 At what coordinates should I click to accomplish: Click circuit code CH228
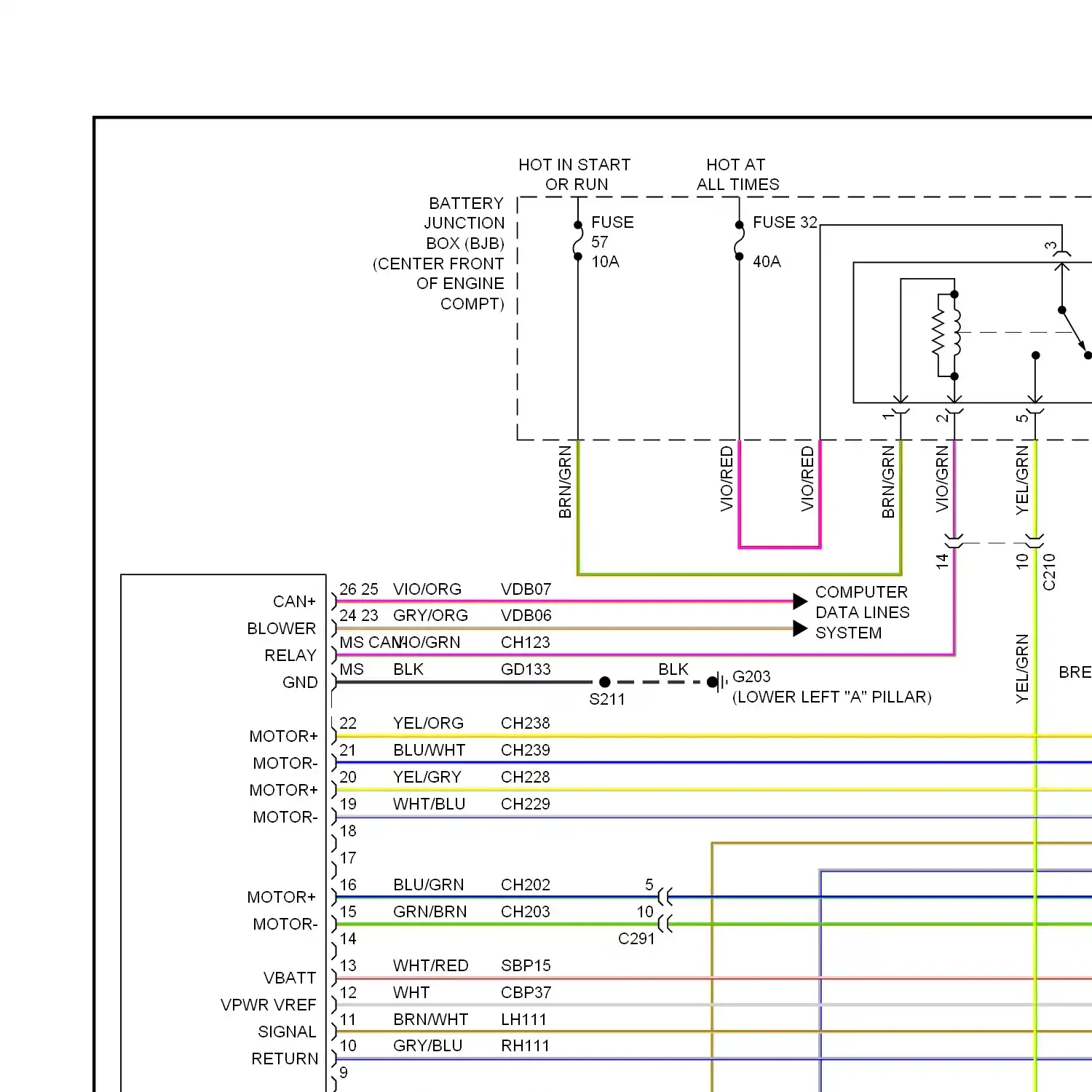point(525,777)
